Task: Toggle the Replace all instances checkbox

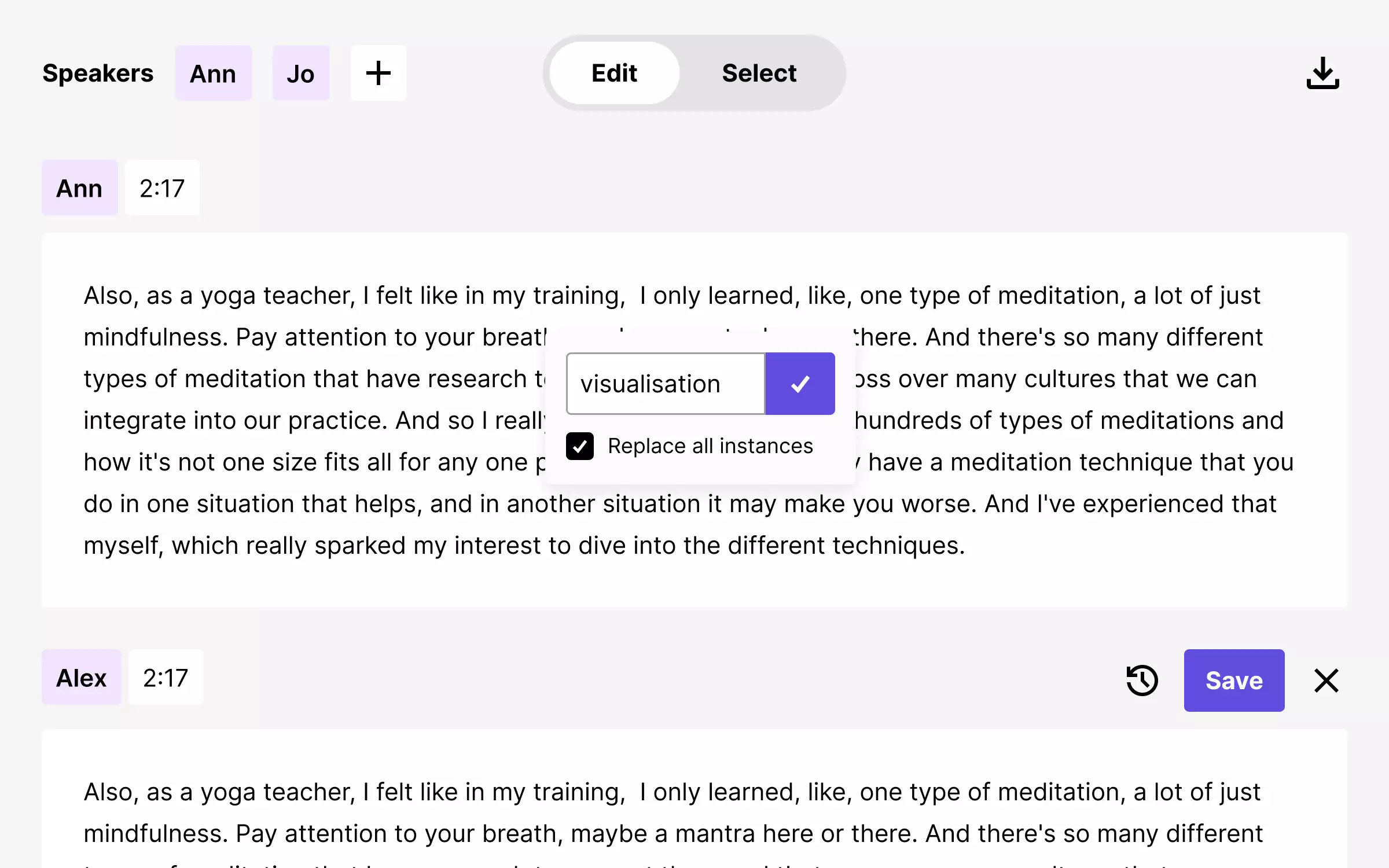Action: 581,446
